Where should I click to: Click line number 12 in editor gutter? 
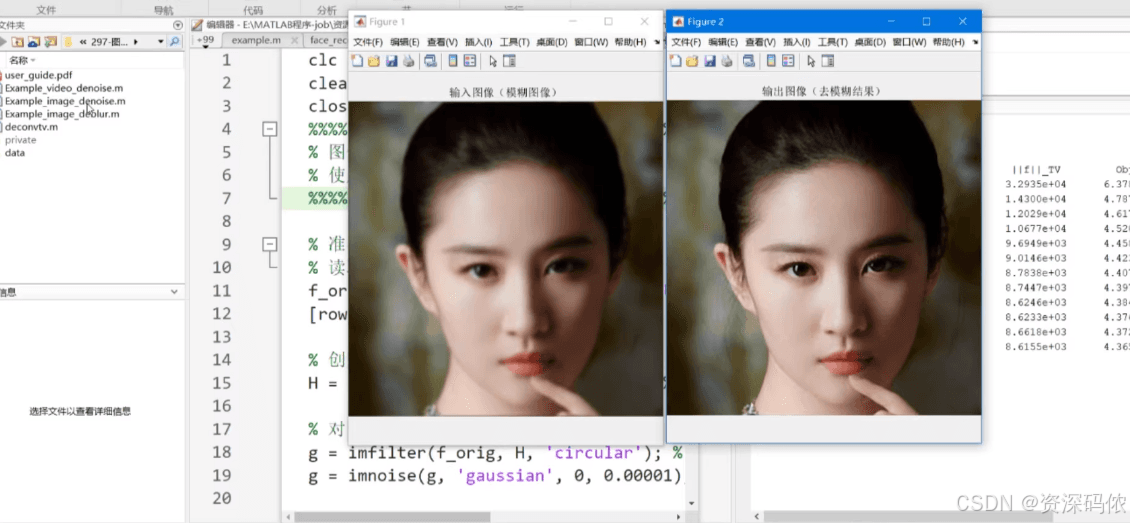click(x=222, y=313)
